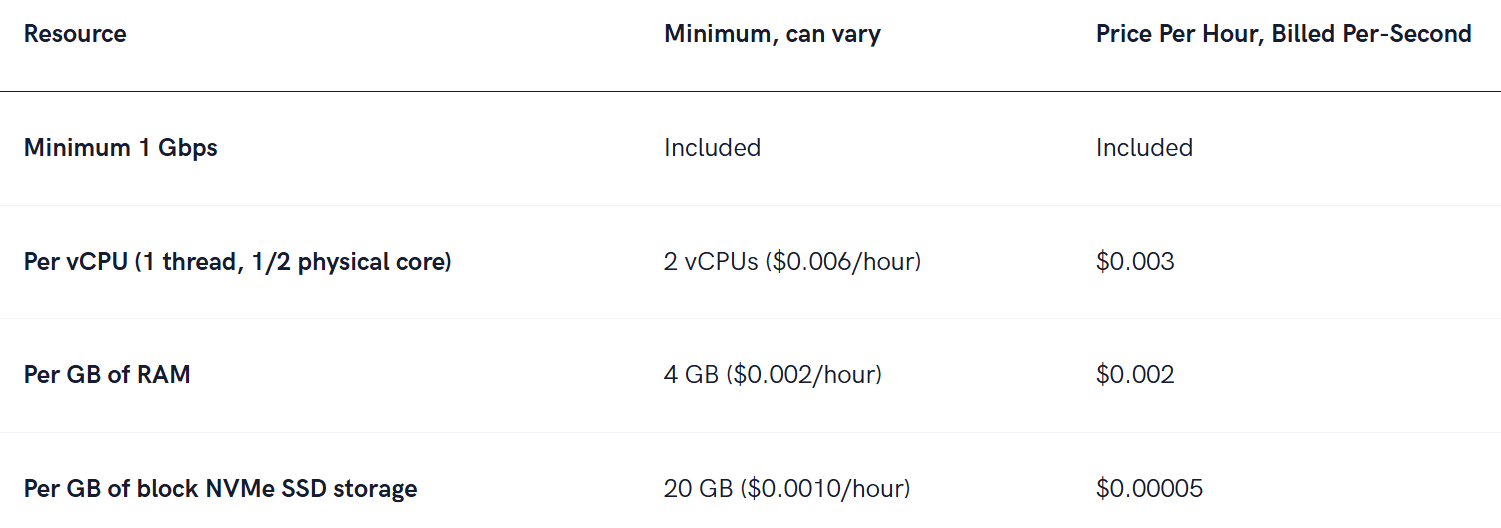
Task: Select the 'Minimum 1 Gbps' row label
Action: pos(120,148)
